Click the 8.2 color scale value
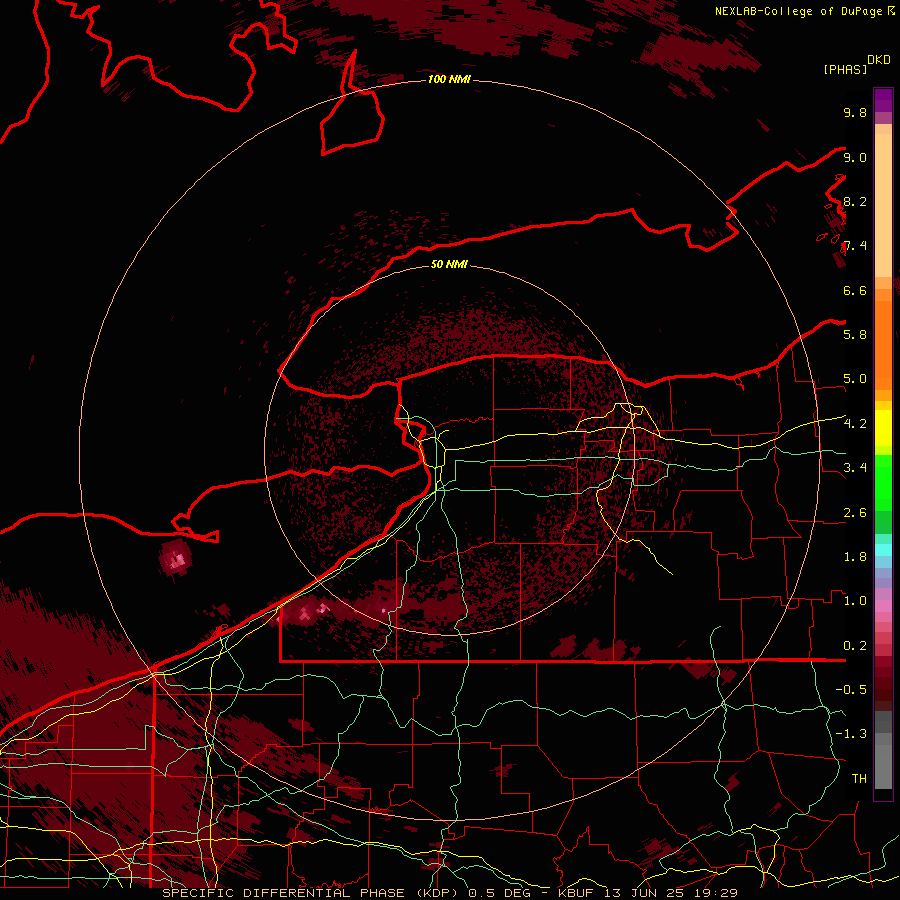Screen dimensions: 900x900 (855, 201)
